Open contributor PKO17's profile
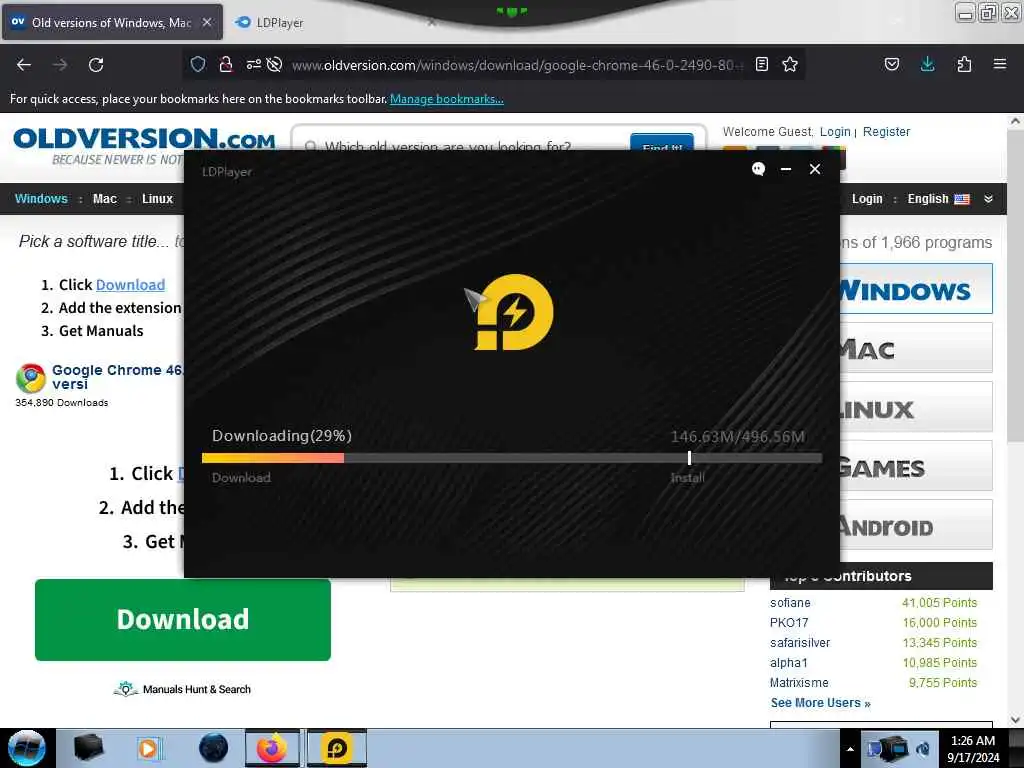 tap(789, 623)
